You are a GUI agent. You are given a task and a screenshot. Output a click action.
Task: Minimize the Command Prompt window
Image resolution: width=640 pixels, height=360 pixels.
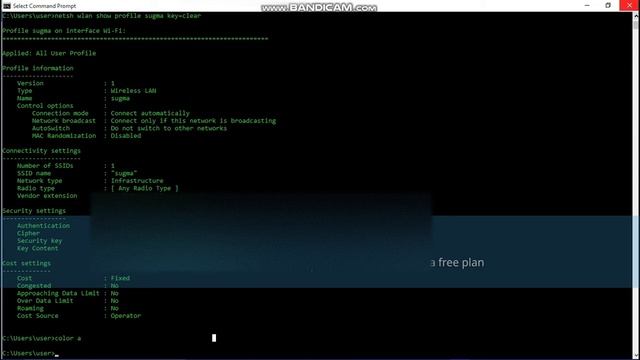587,5
